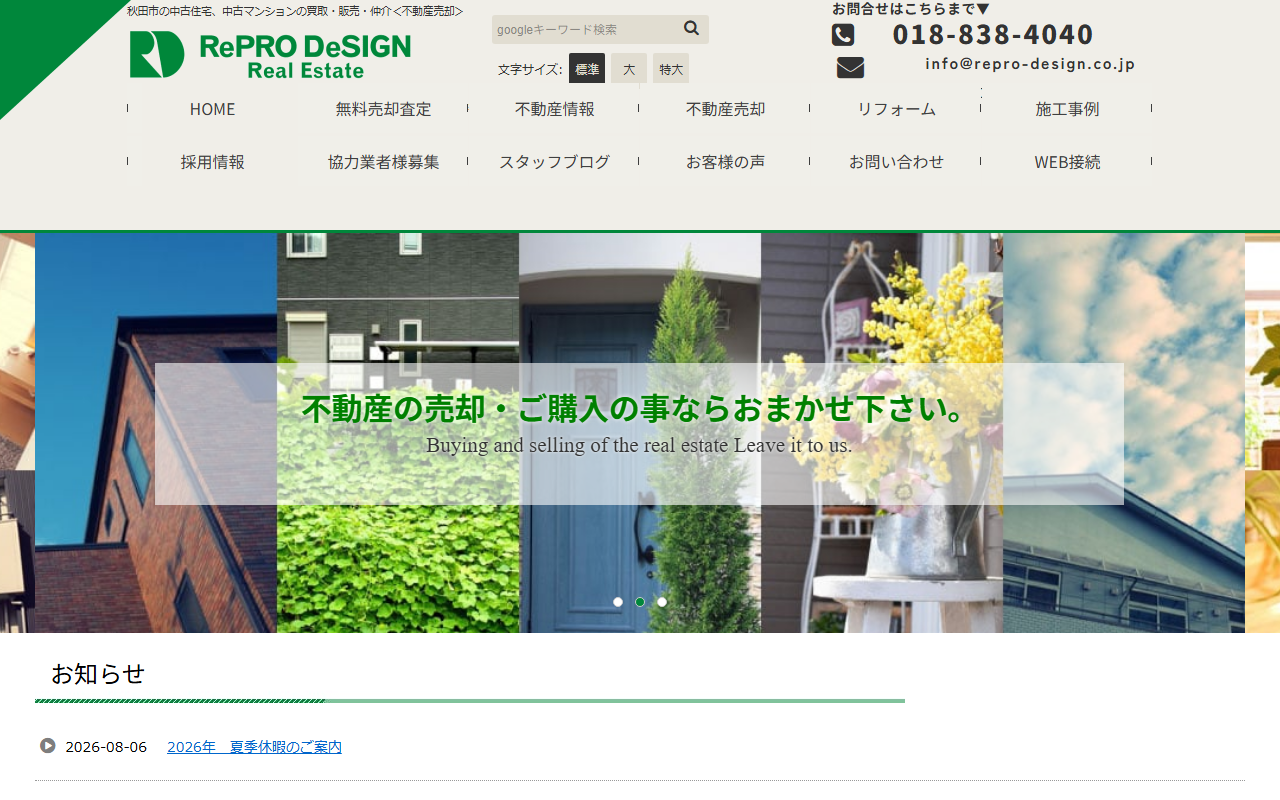Open the 2026年 夏季休暇のご案内 news link
The width and height of the screenshot is (1280, 800).
(254, 747)
